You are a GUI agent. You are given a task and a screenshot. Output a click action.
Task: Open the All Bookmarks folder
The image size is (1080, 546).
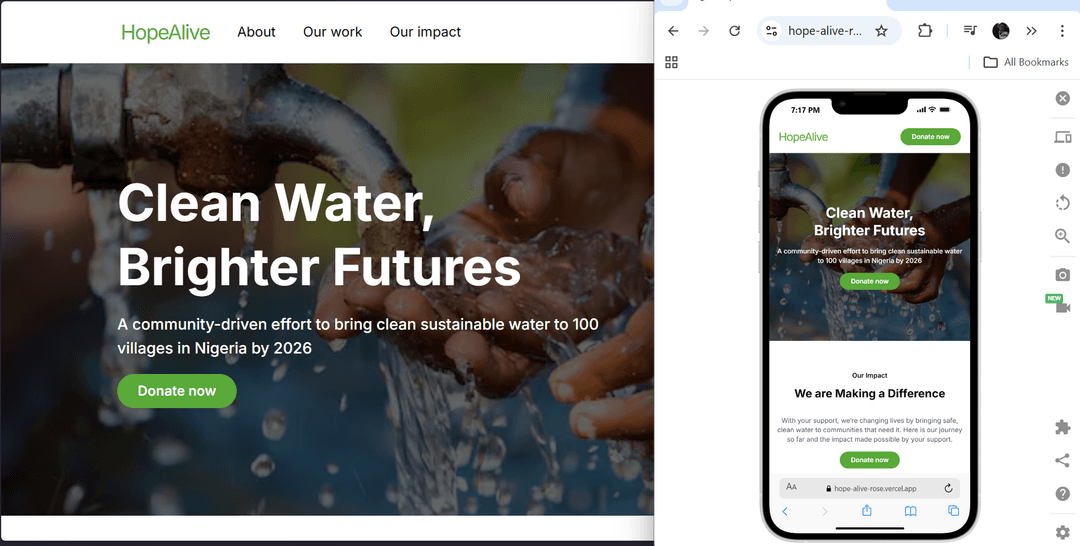pyautogui.click(x=1026, y=62)
